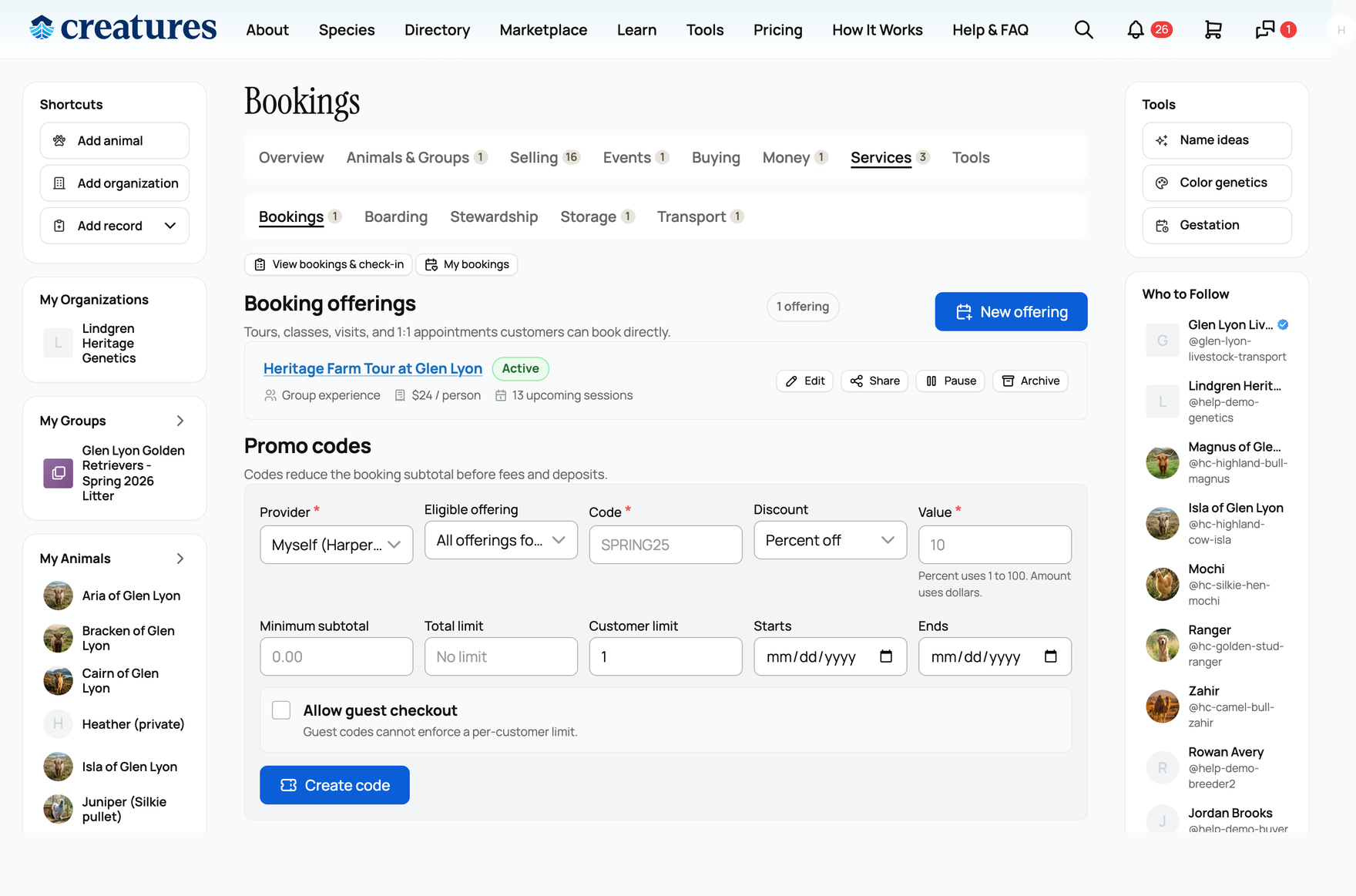Open Rowan Avery profile in Who to Follow
This screenshot has width=1356, height=896.
[1226, 752]
